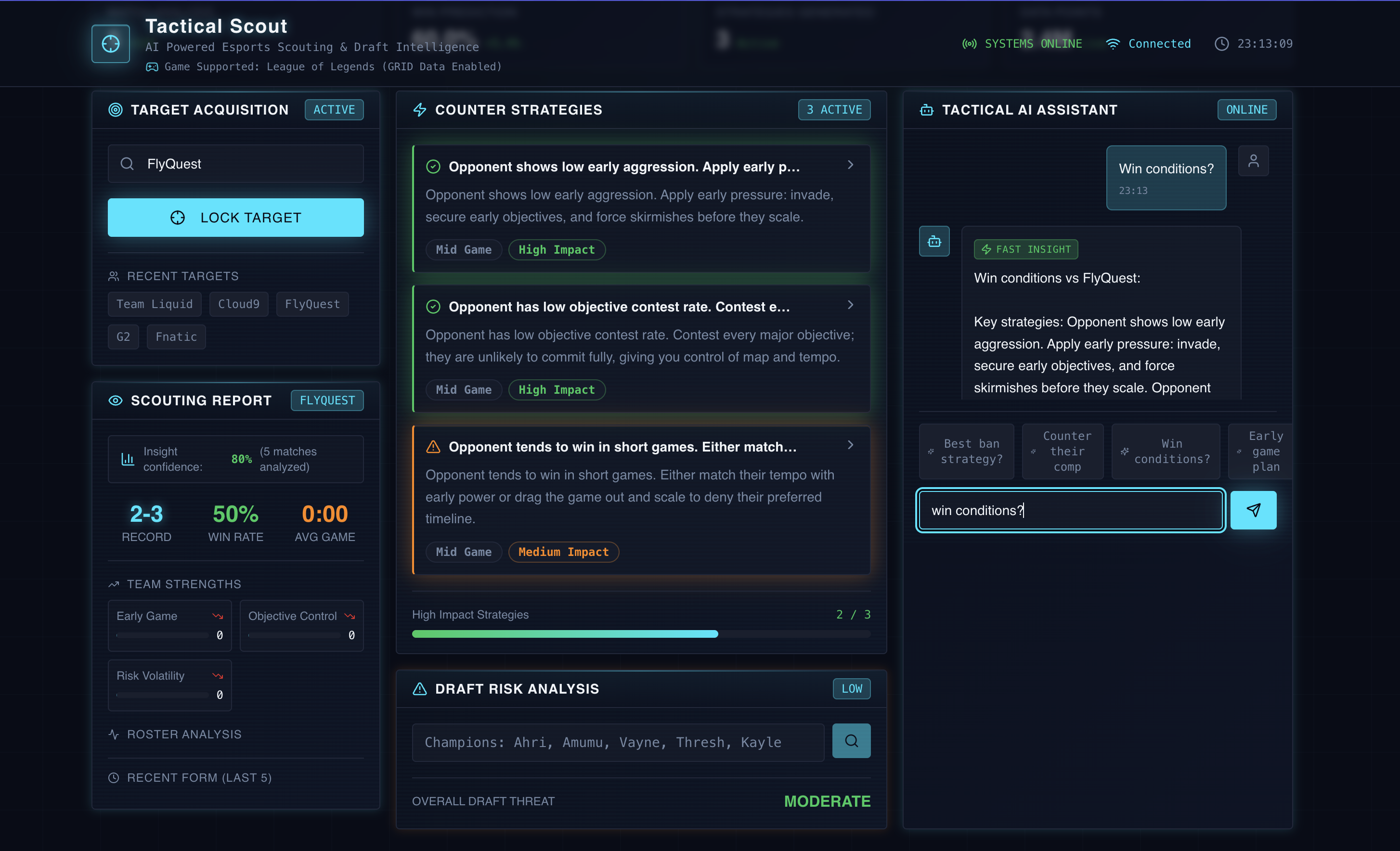Select Counter their comp quick prompt

click(1063, 451)
